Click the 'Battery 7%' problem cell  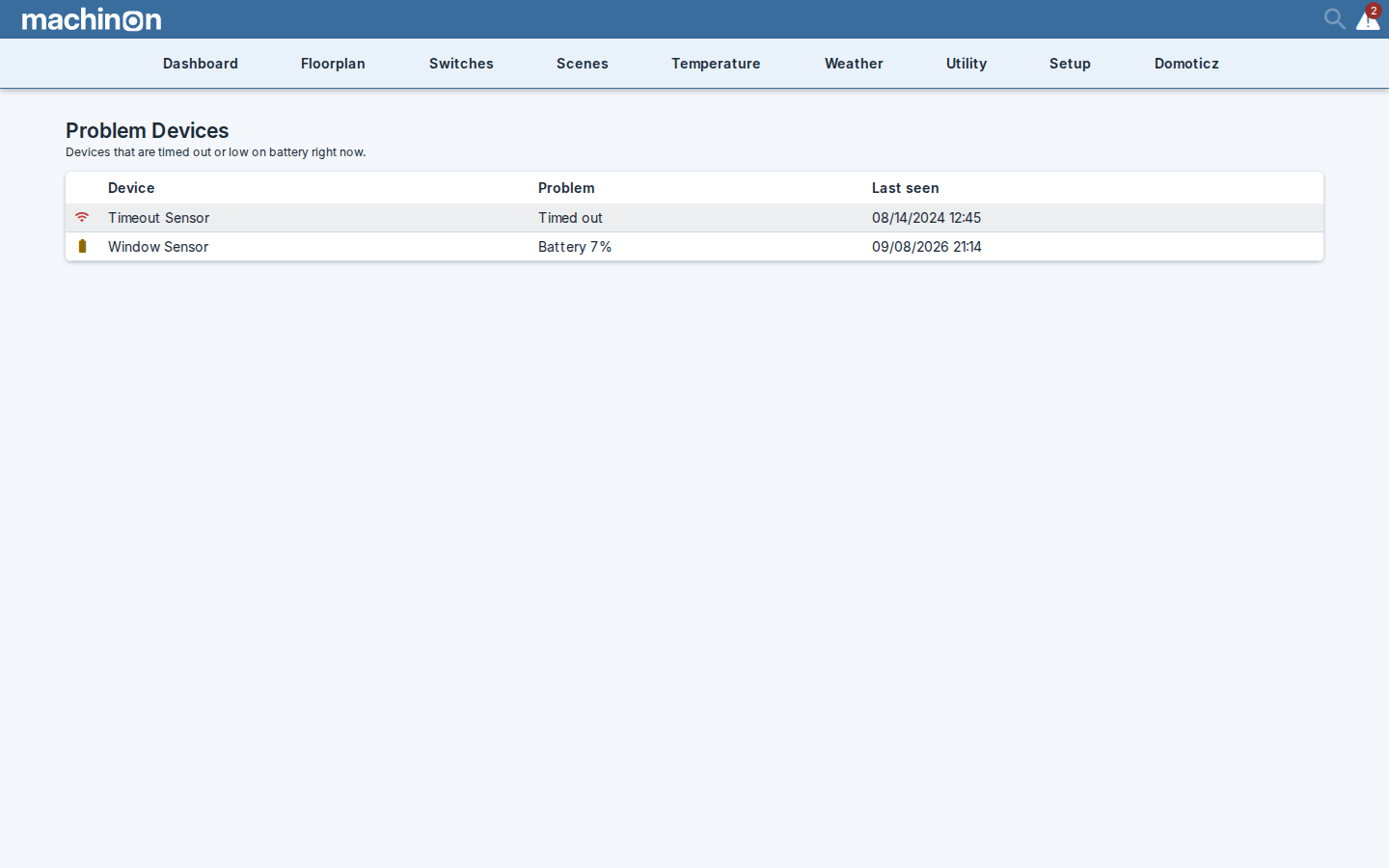click(x=575, y=247)
